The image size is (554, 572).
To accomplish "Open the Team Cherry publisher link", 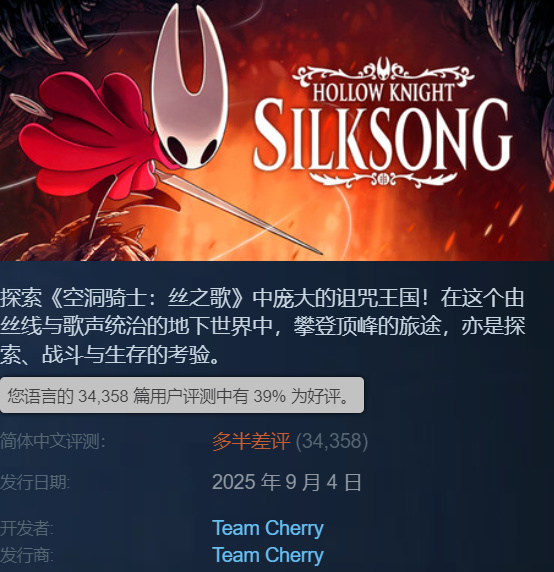I will pyautogui.click(x=268, y=555).
